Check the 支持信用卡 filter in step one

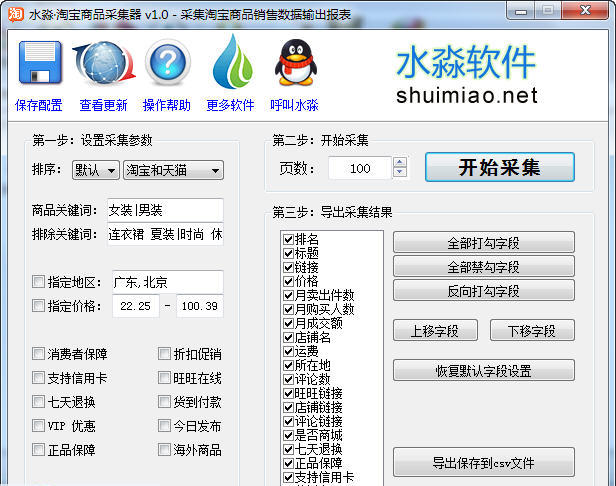(x=38, y=378)
